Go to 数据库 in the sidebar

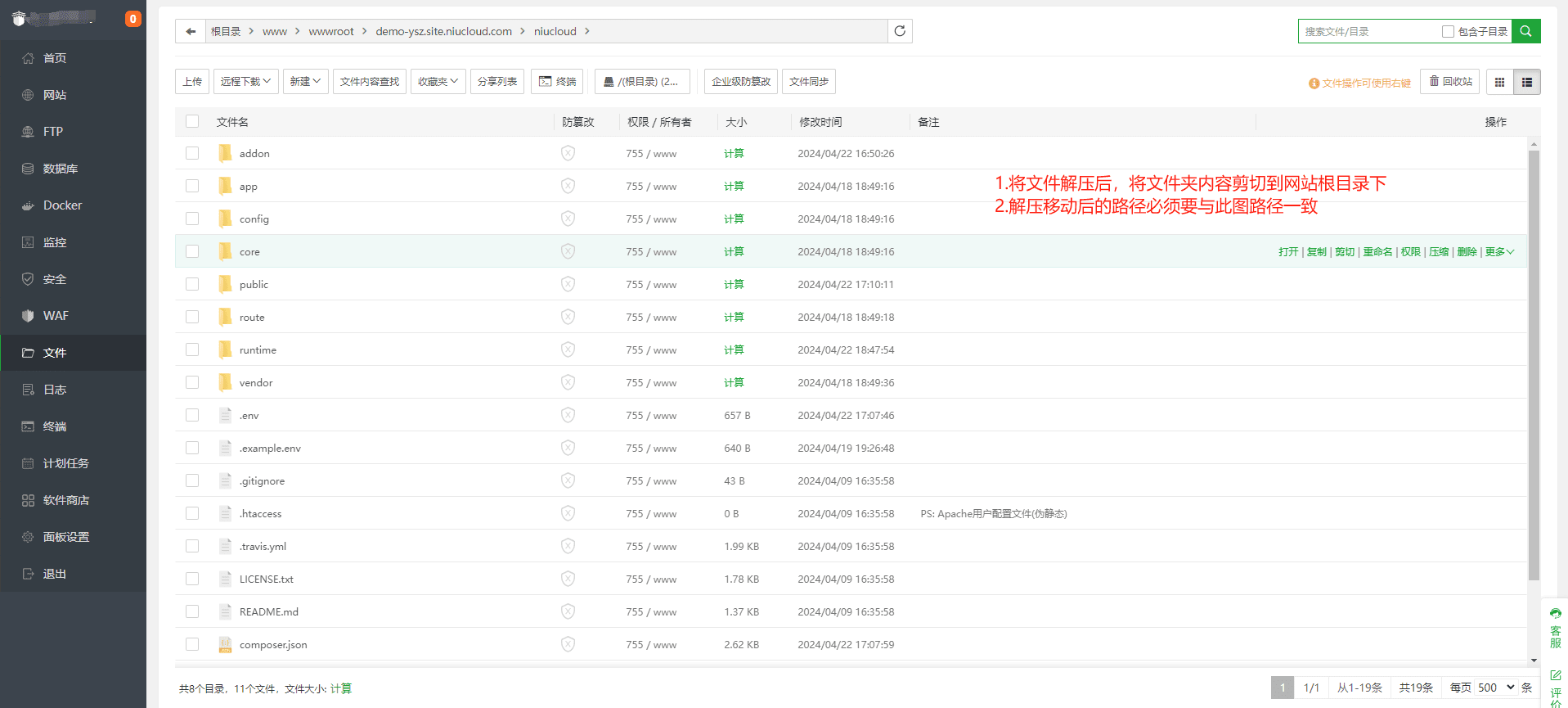(x=60, y=169)
